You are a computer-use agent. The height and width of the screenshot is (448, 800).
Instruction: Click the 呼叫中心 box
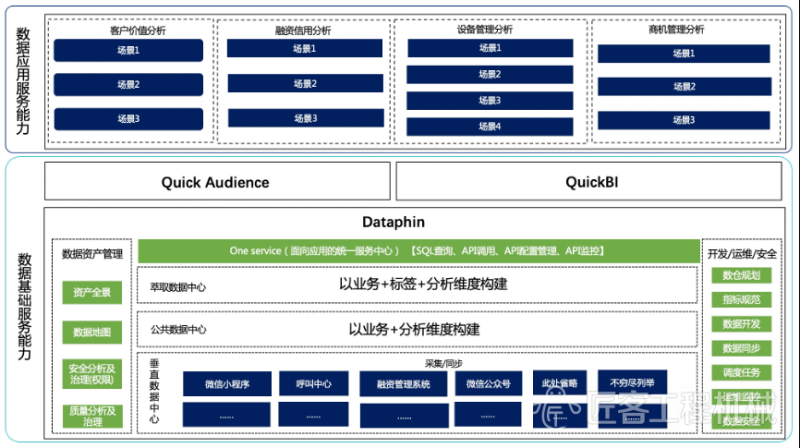coord(314,383)
